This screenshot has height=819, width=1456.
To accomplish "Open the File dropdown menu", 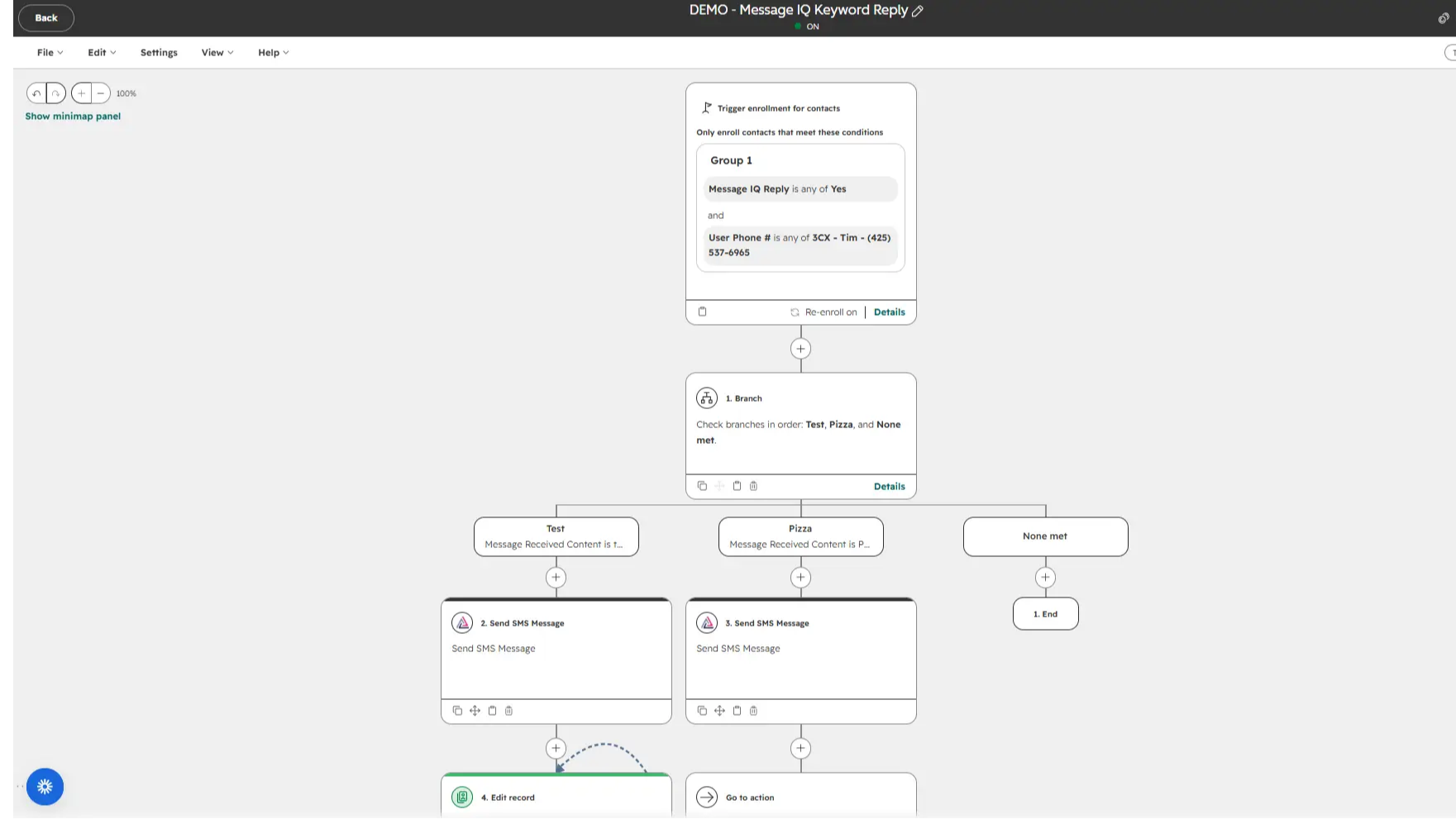I will pos(50,52).
